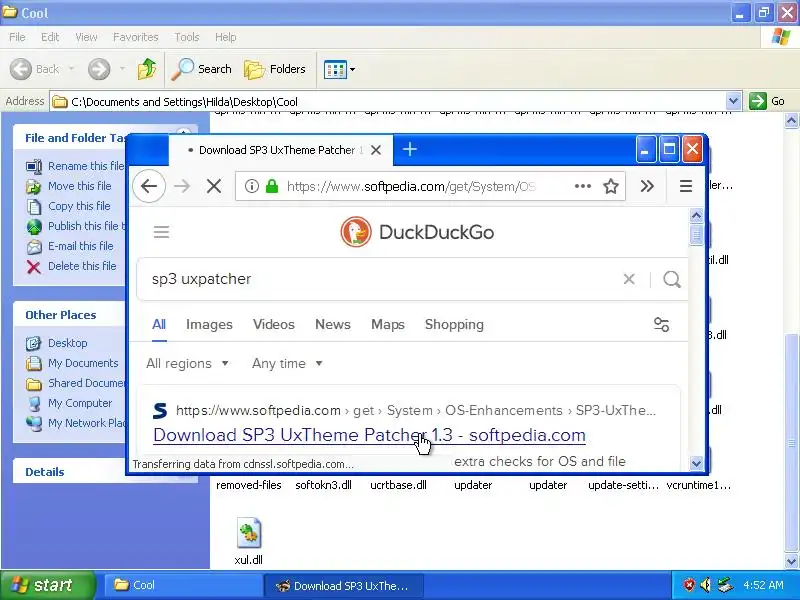Clear the sp3 uxpatcher search text
The image size is (800, 600).
click(629, 279)
